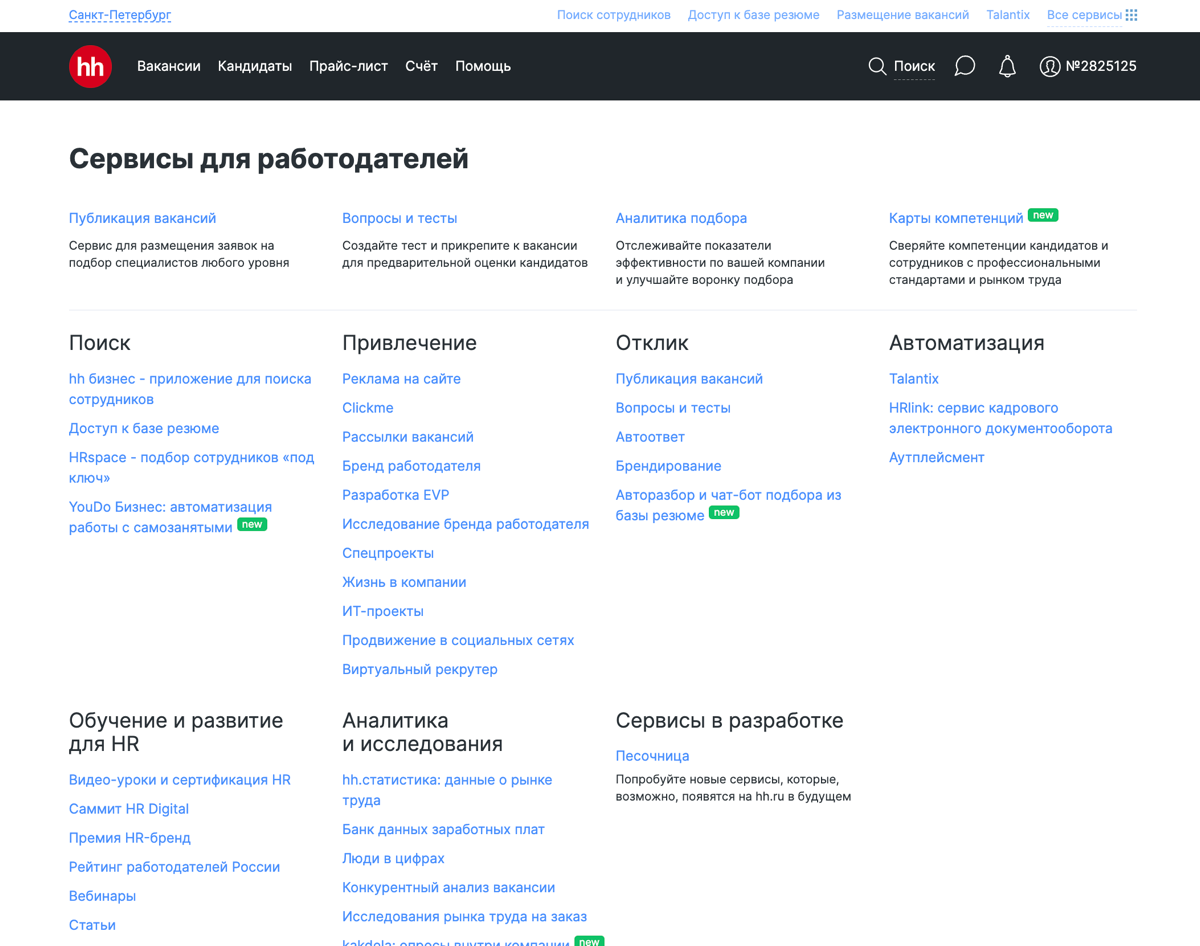Open Вопросы и тесты under Отклик
This screenshot has height=946, width=1200.
click(x=673, y=408)
